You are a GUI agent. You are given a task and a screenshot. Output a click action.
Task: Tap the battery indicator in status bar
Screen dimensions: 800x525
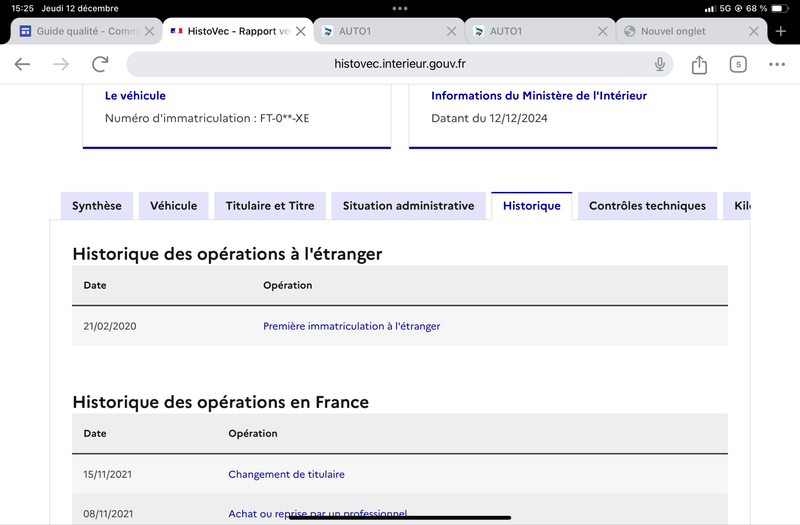780,8
